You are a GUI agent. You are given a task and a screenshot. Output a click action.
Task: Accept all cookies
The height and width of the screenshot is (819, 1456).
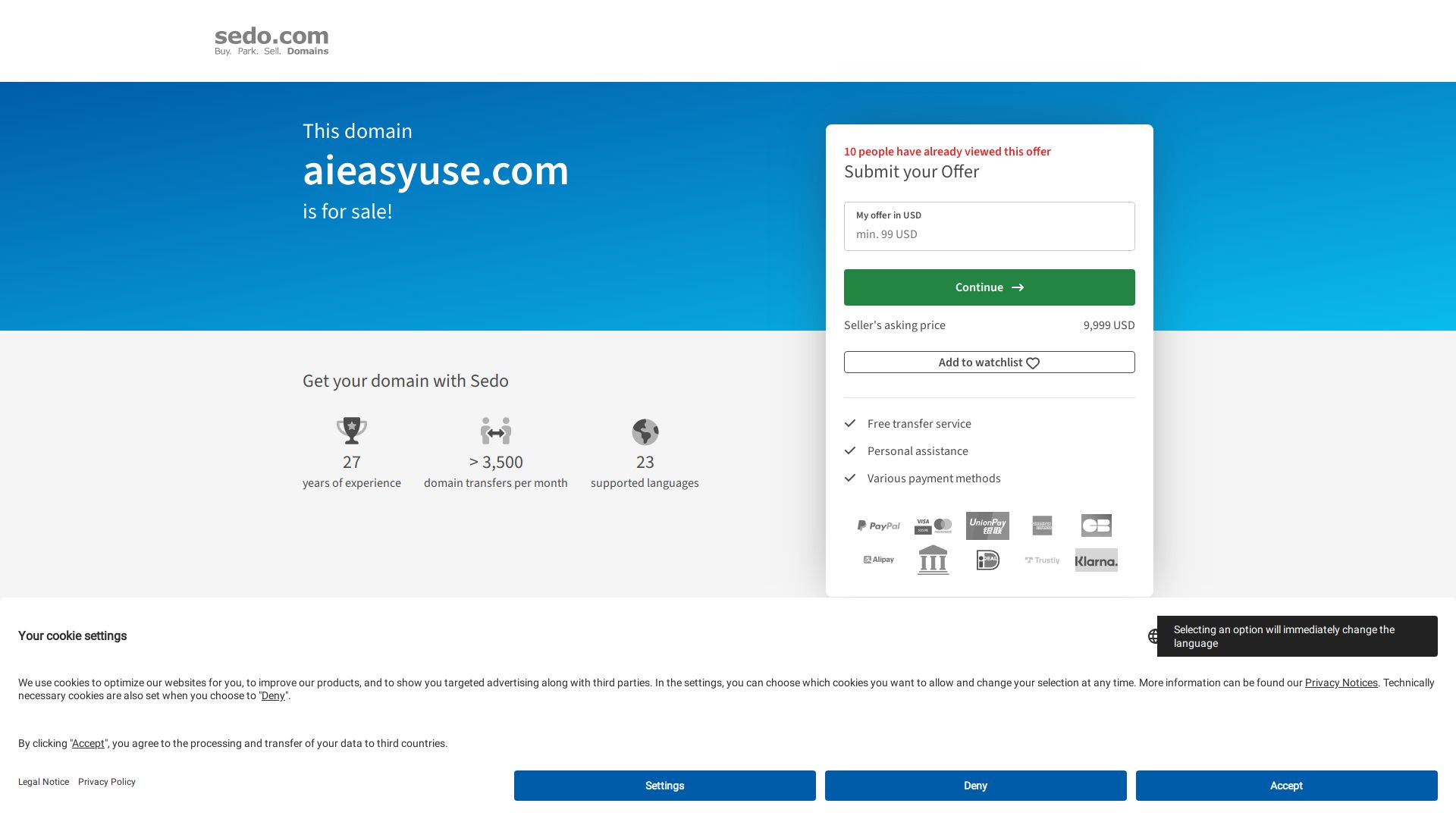[1286, 786]
